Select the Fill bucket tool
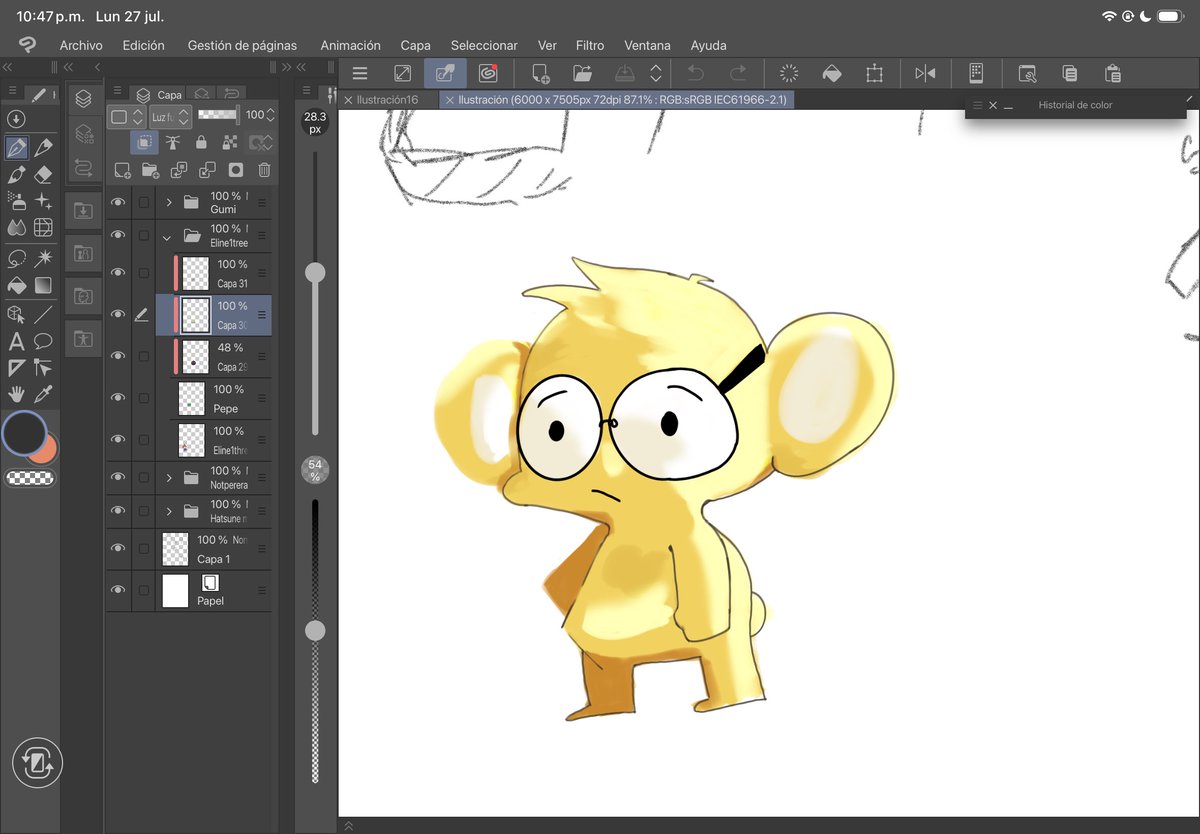Image resolution: width=1200 pixels, height=834 pixels. pyautogui.click(x=16, y=285)
